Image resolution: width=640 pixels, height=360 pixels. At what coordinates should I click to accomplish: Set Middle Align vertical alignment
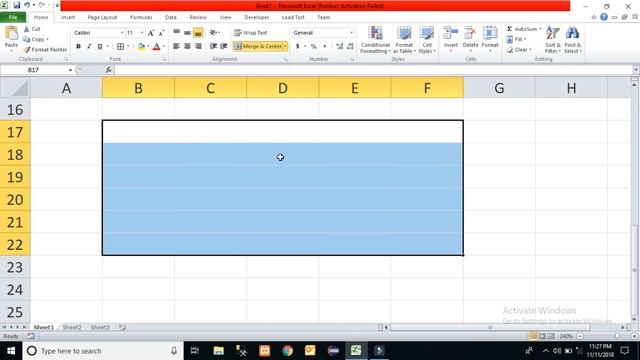[x=187, y=33]
